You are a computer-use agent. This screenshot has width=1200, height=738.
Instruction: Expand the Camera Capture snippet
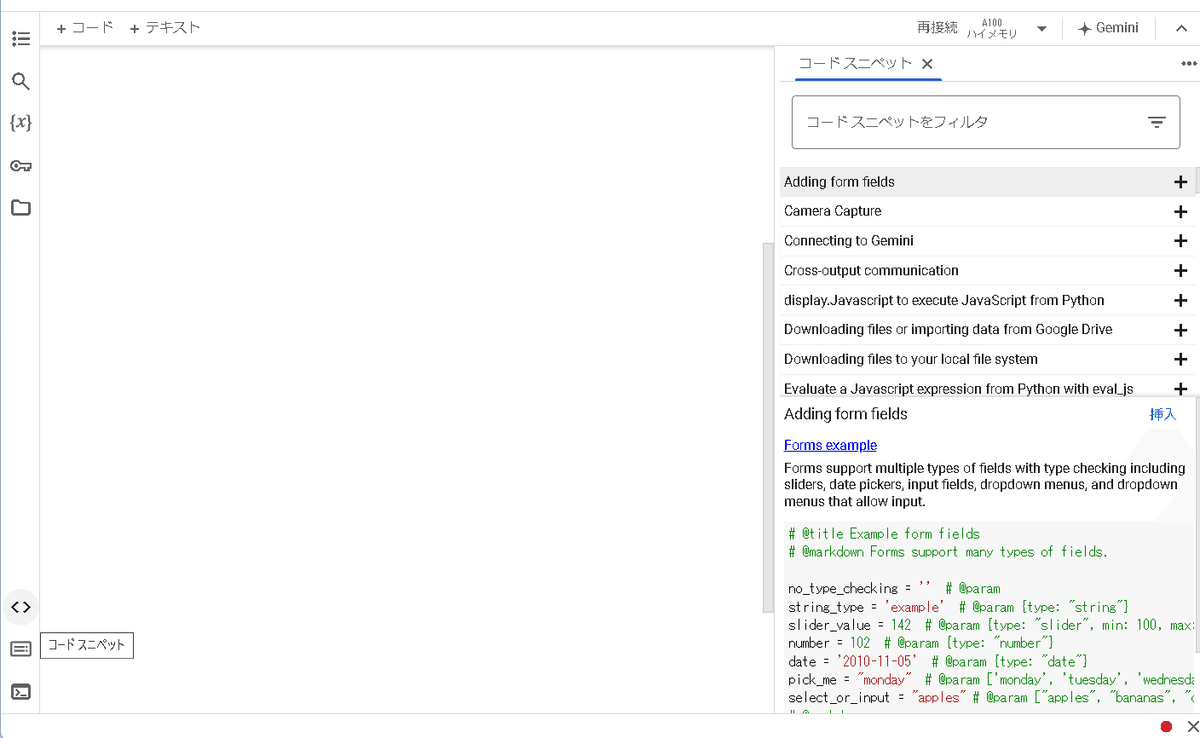1180,211
